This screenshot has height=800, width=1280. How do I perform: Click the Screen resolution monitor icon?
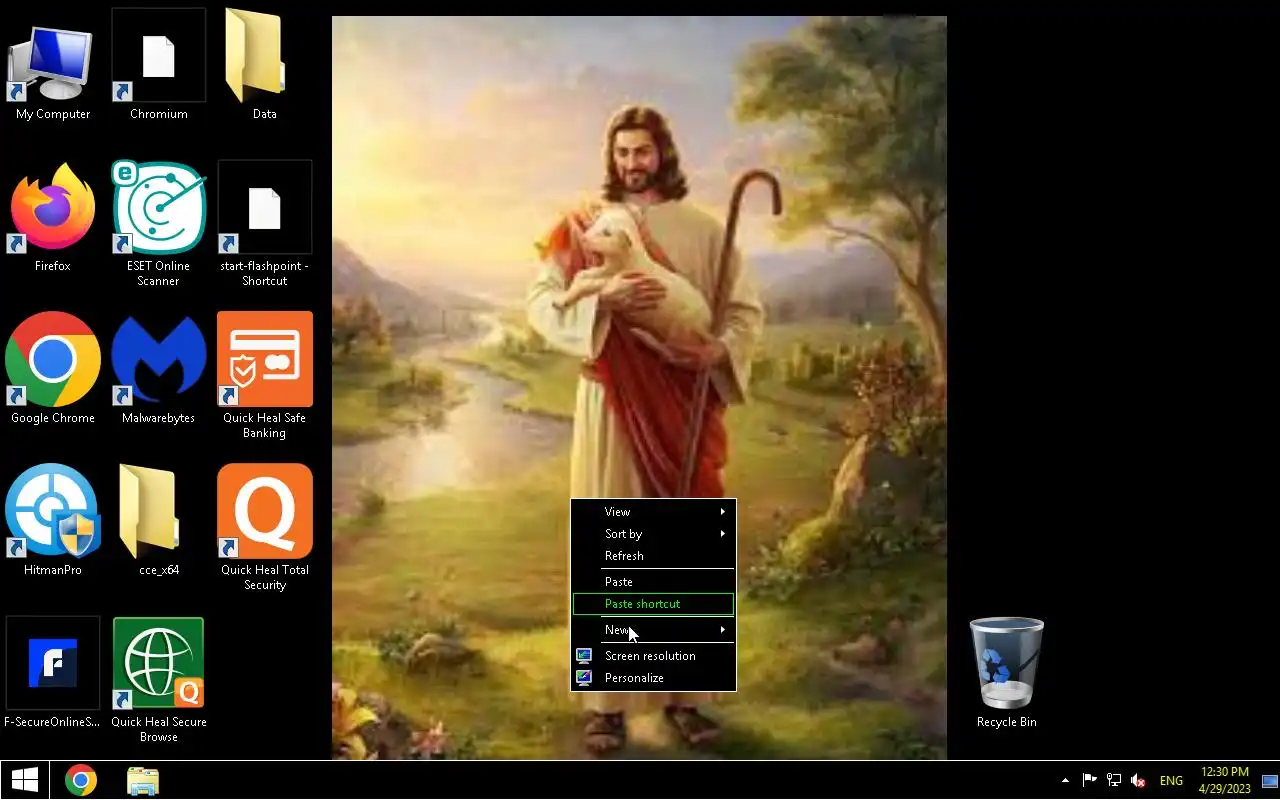(584, 656)
